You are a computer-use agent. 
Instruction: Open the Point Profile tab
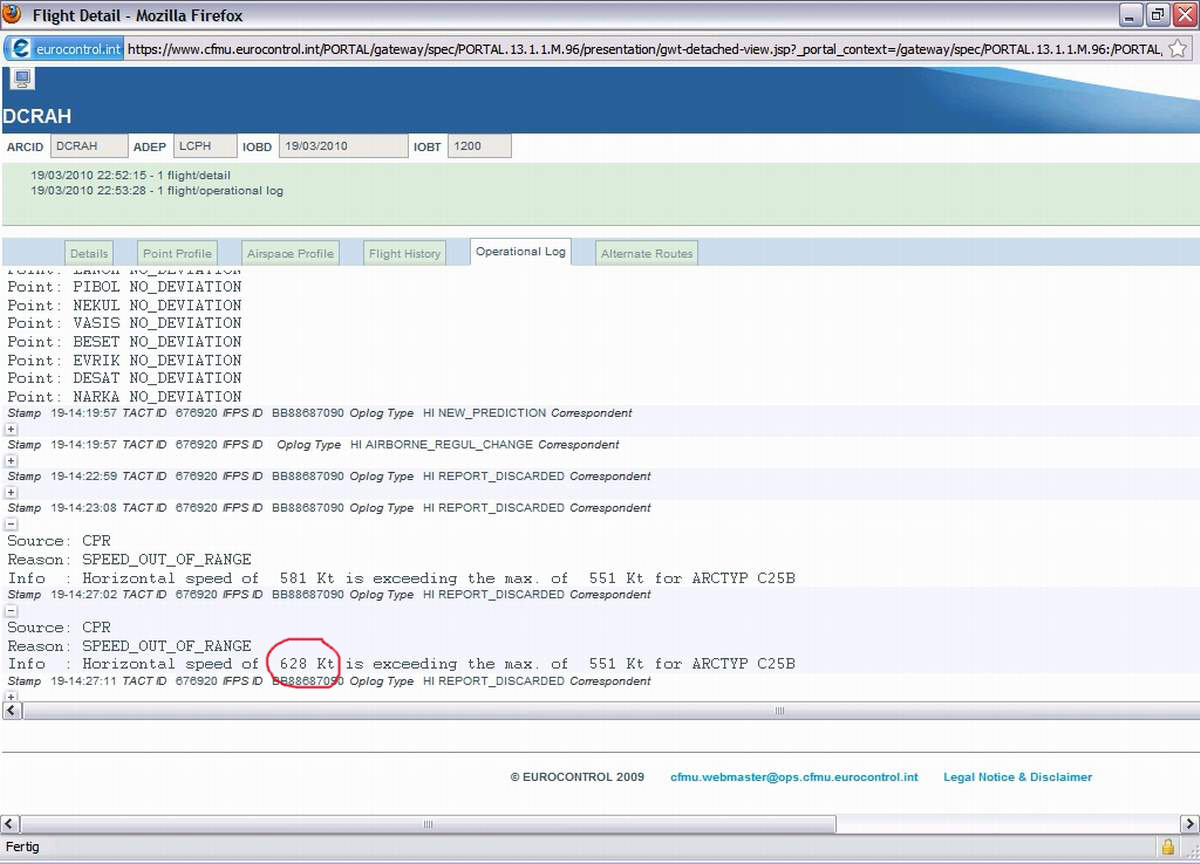[x=177, y=254]
